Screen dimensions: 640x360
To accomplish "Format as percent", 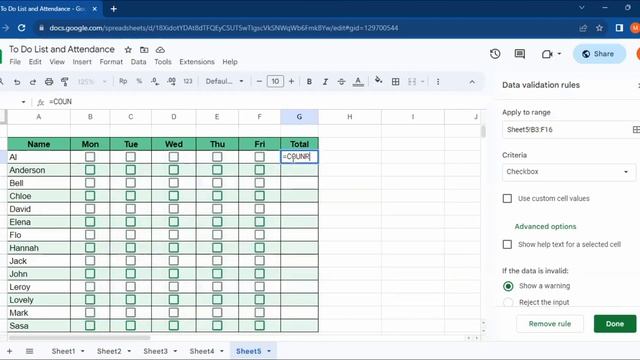I will [x=139, y=81].
